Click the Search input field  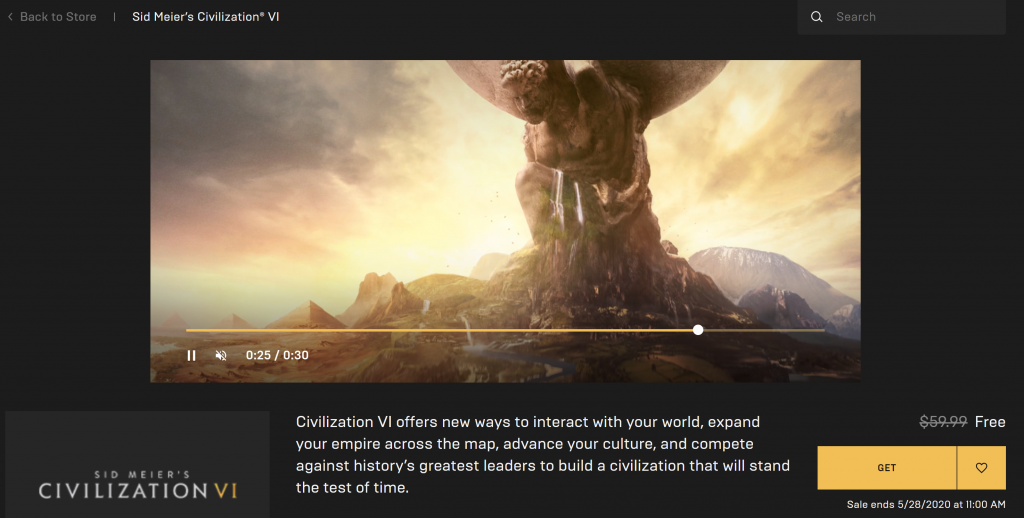pyautogui.click(x=901, y=17)
